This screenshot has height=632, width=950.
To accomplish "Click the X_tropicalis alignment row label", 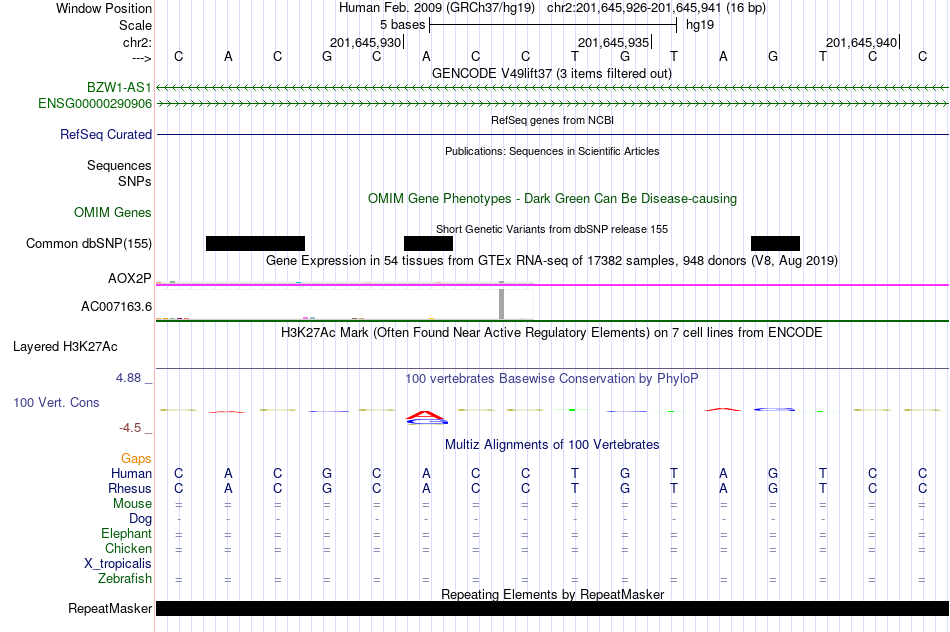I will click(118, 564).
